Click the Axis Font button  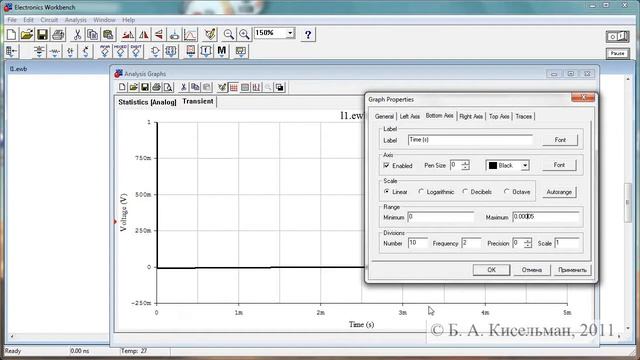[x=559, y=165]
